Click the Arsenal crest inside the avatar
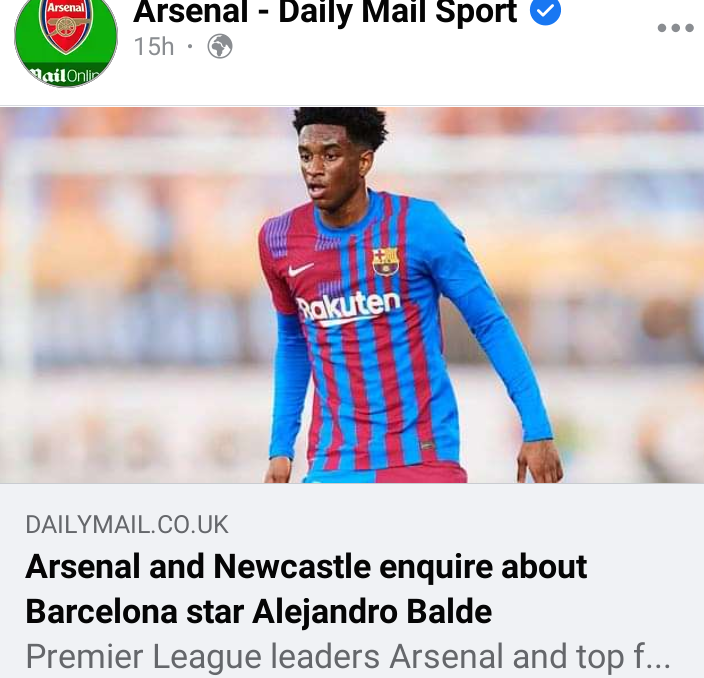This screenshot has width=704, height=678. point(66,25)
